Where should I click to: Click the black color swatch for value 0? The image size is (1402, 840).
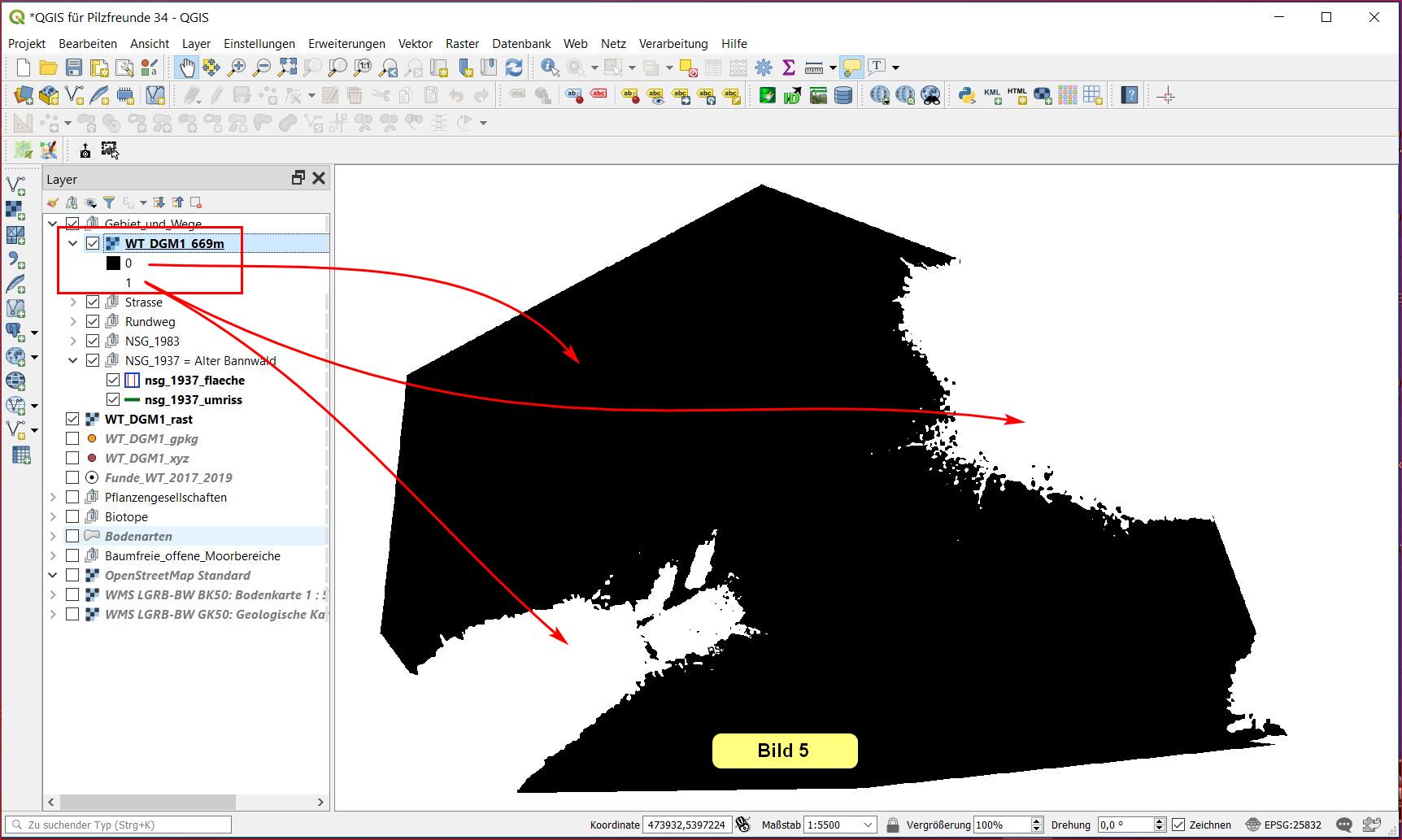click(113, 263)
